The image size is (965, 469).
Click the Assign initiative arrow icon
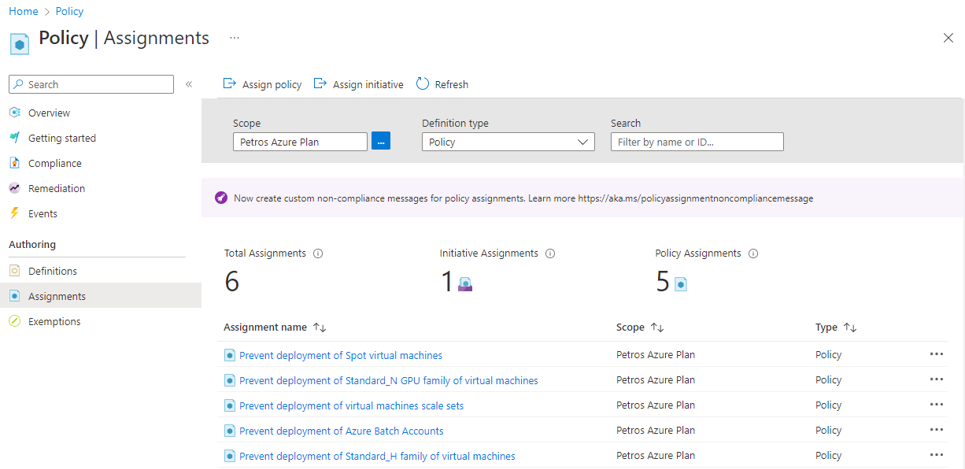320,84
